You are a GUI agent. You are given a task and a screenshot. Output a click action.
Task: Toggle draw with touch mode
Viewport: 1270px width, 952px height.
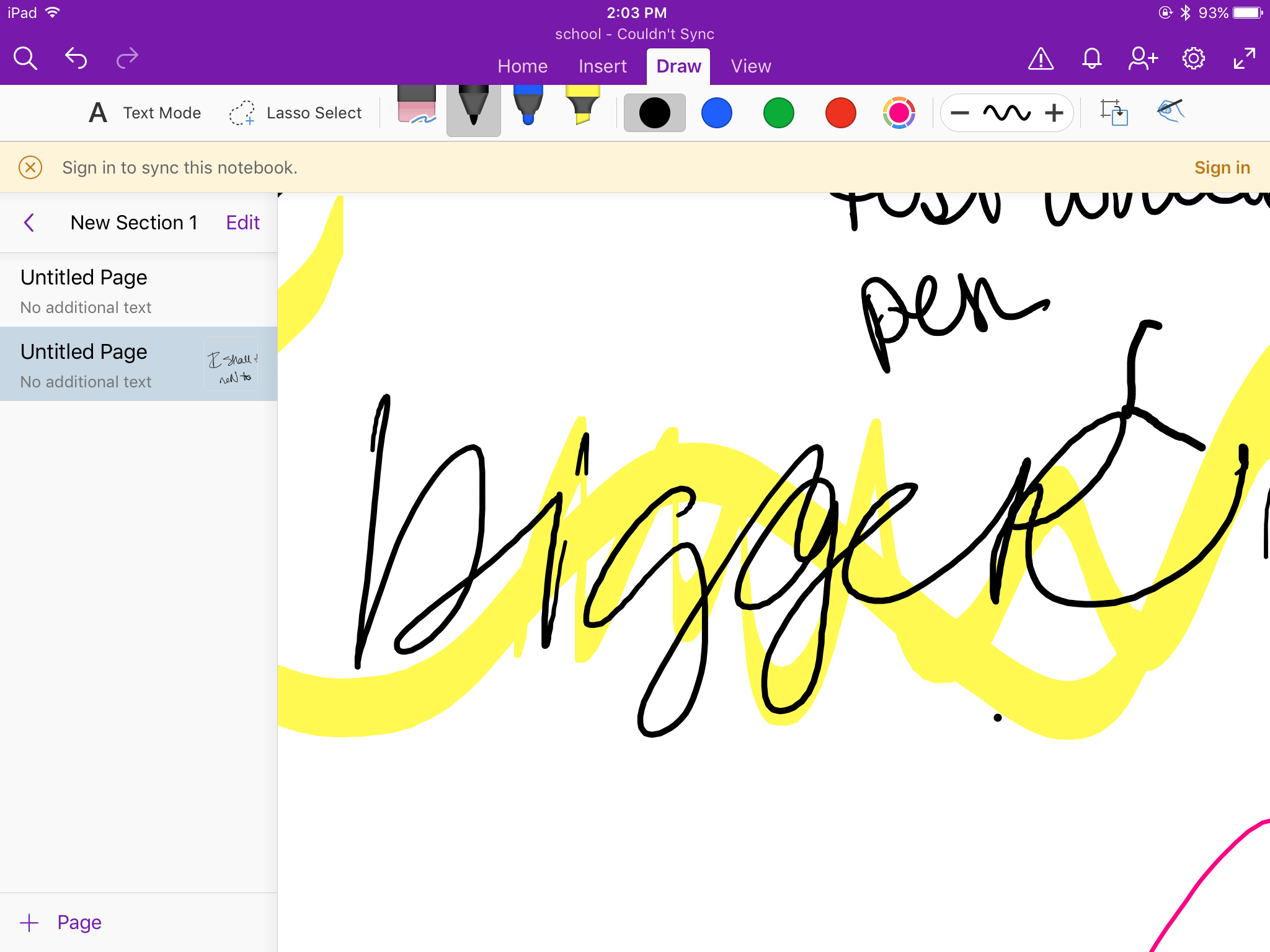pos(1170,112)
